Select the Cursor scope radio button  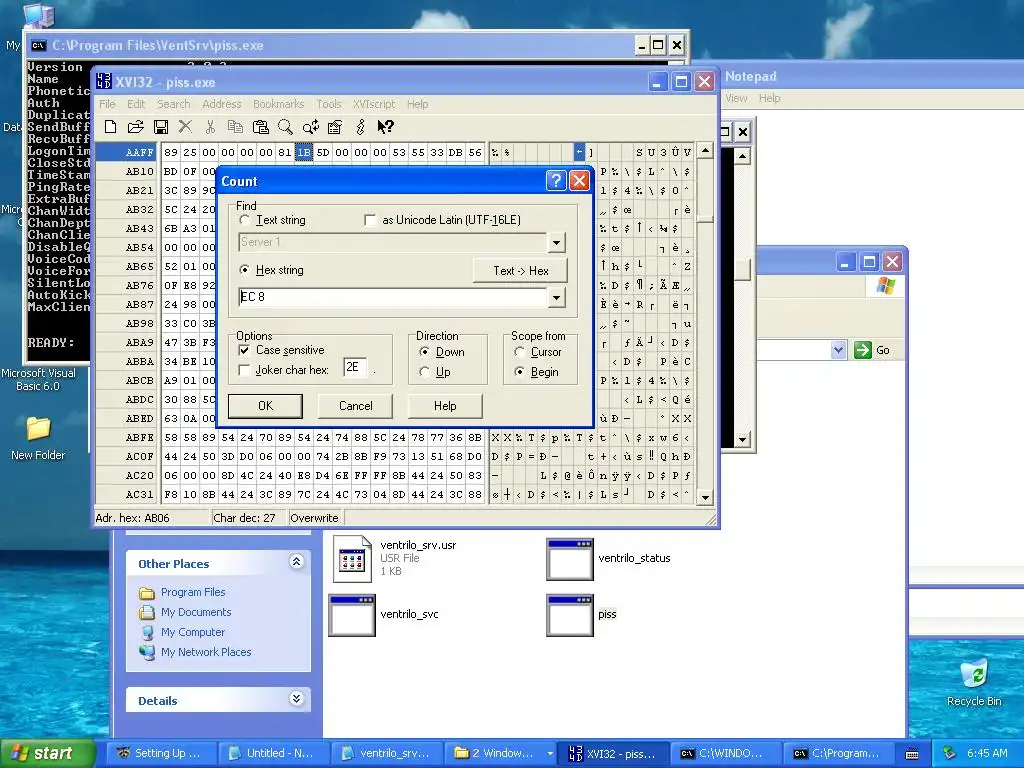(519, 352)
